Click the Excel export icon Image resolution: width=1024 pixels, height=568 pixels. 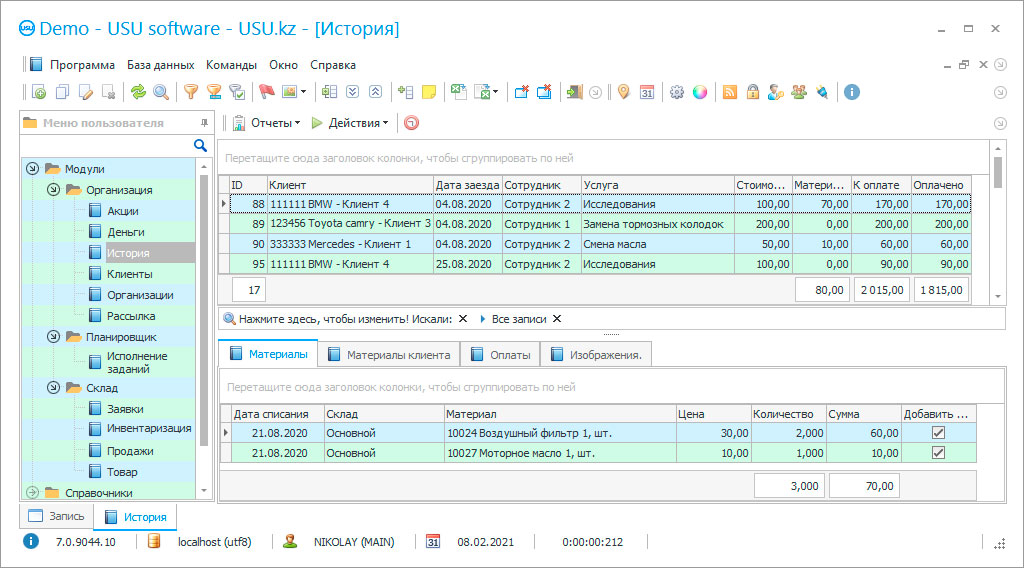458,92
